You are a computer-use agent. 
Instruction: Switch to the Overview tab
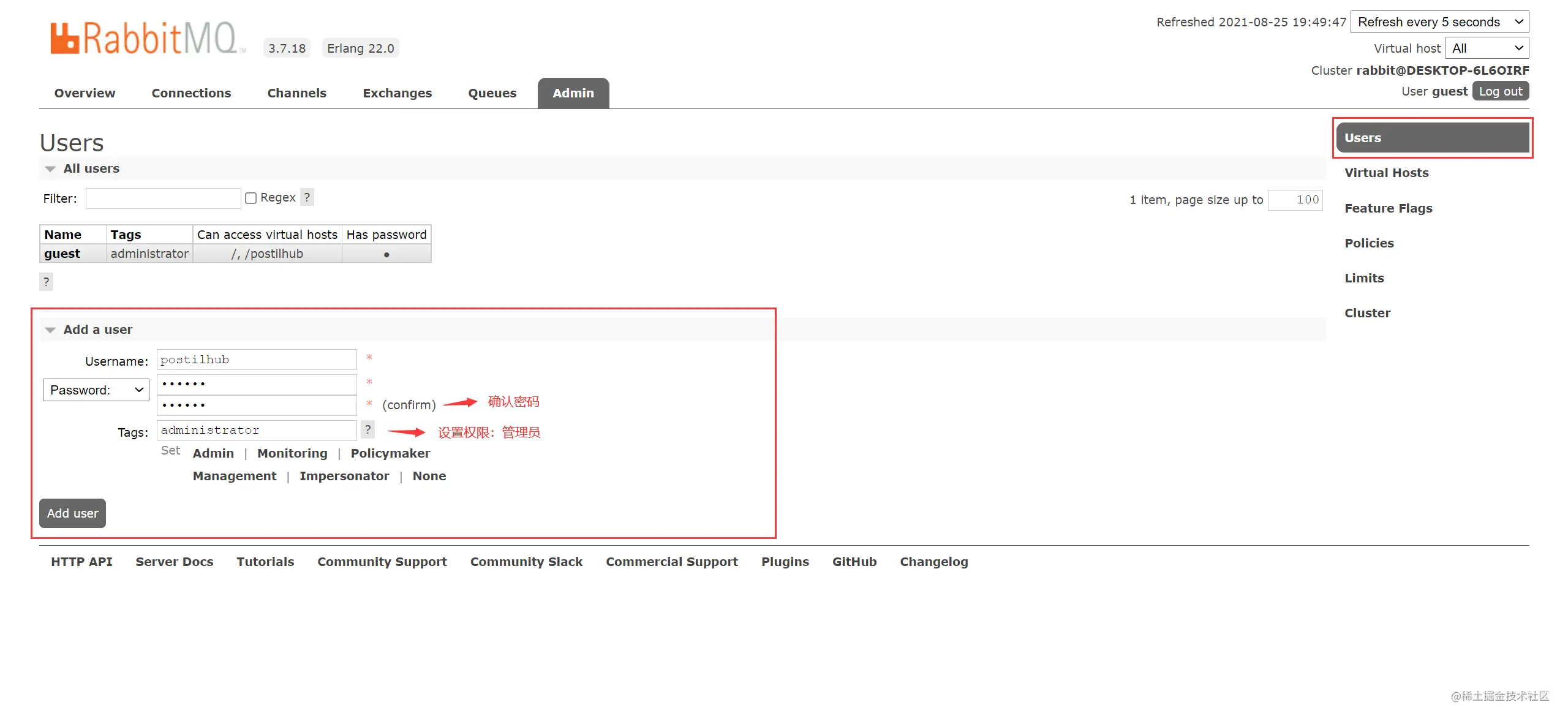(x=85, y=93)
